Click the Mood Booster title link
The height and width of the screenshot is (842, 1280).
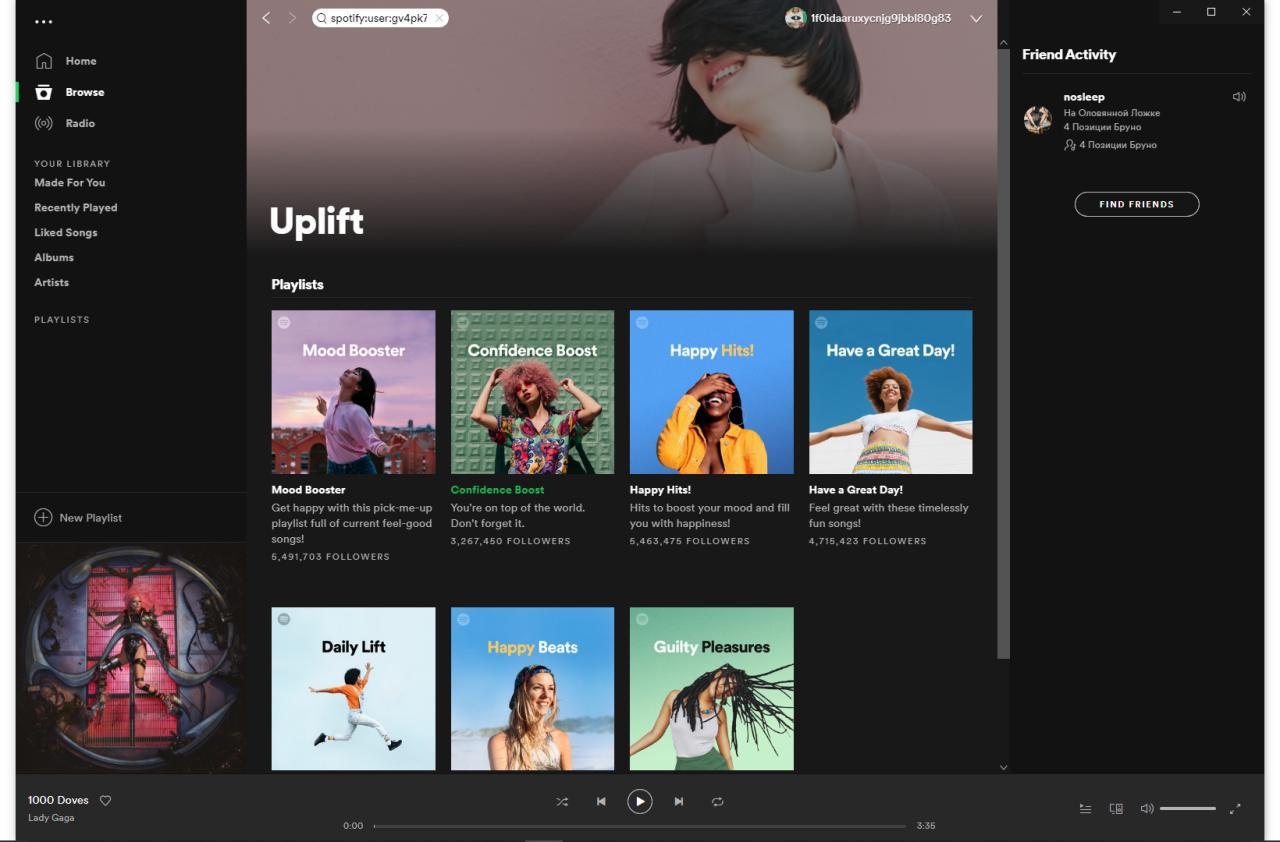(x=309, y=490)
